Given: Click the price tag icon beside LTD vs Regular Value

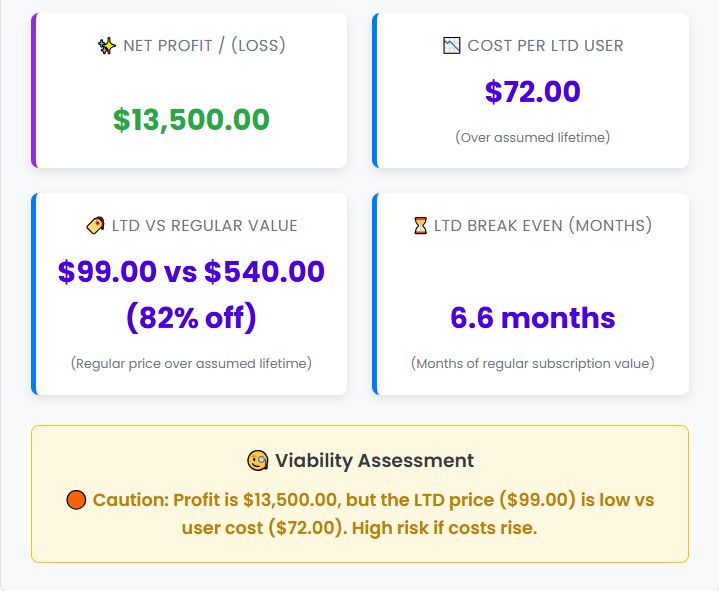Looking at the screenshot, I should coord(96,226).
